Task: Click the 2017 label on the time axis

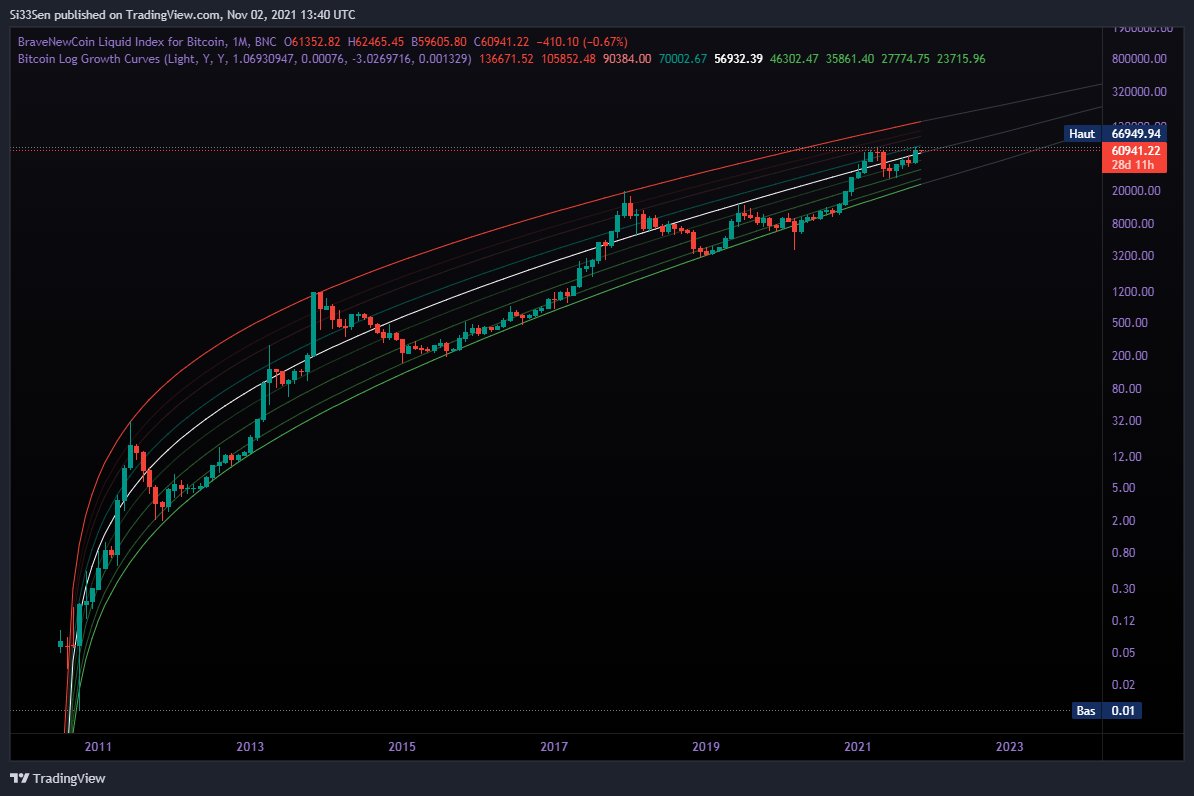Action: (x=554, y=746)
